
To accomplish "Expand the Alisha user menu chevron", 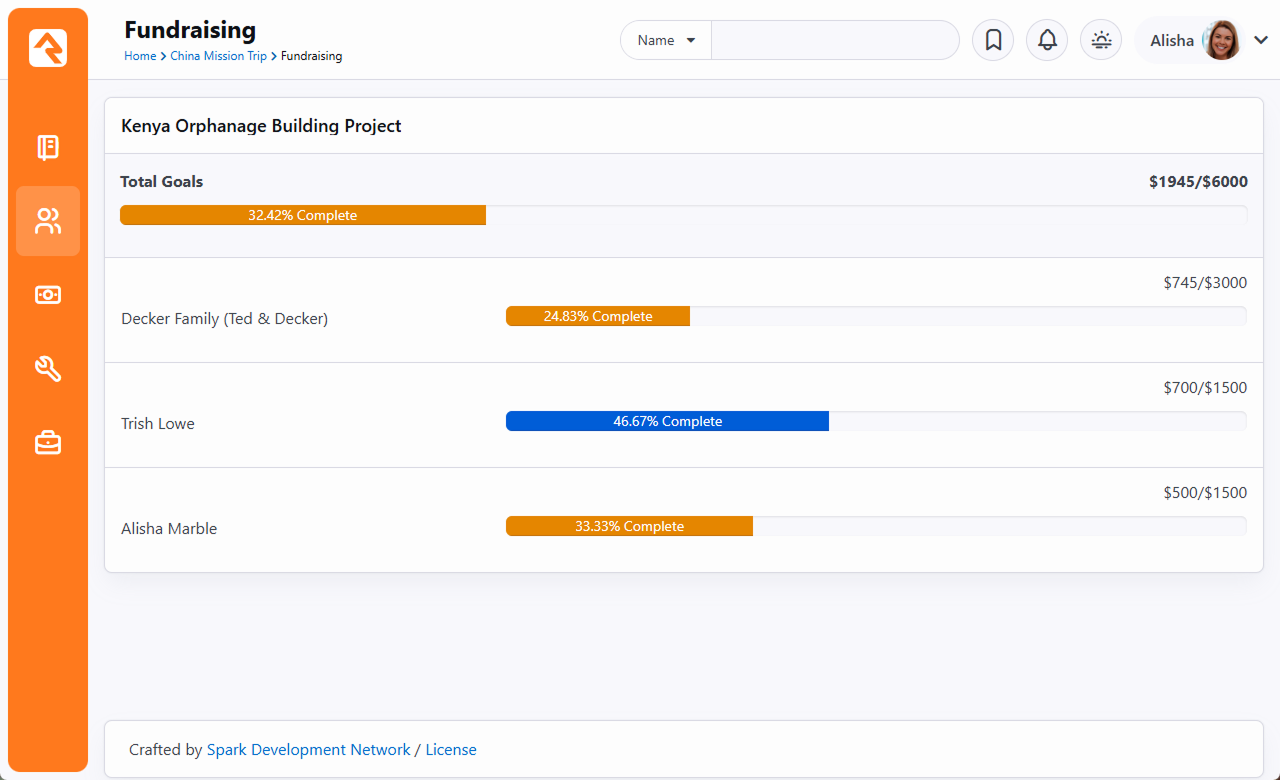I will tap(1260, 40).
